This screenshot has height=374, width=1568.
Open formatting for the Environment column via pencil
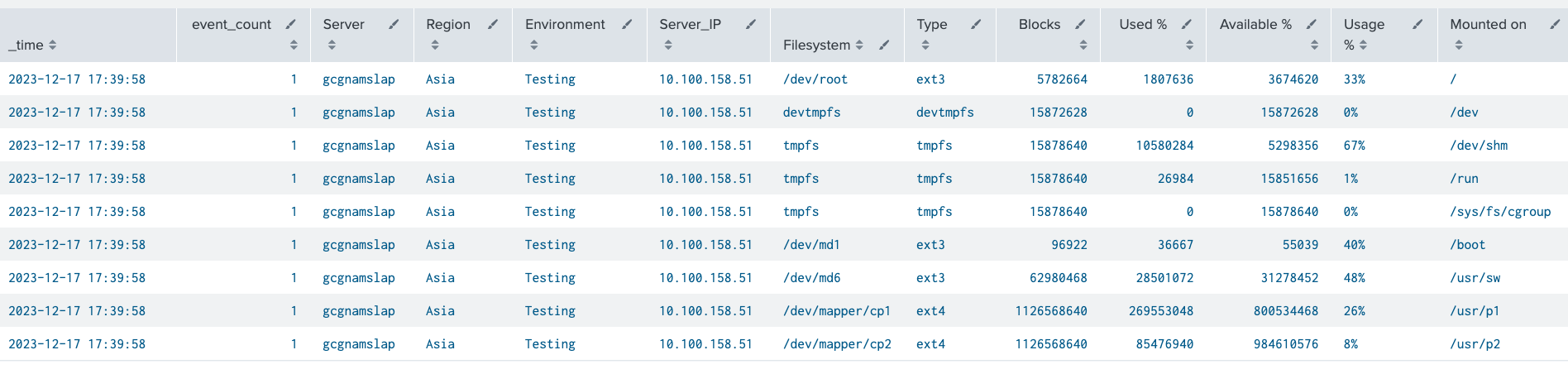tap(627, 25)
